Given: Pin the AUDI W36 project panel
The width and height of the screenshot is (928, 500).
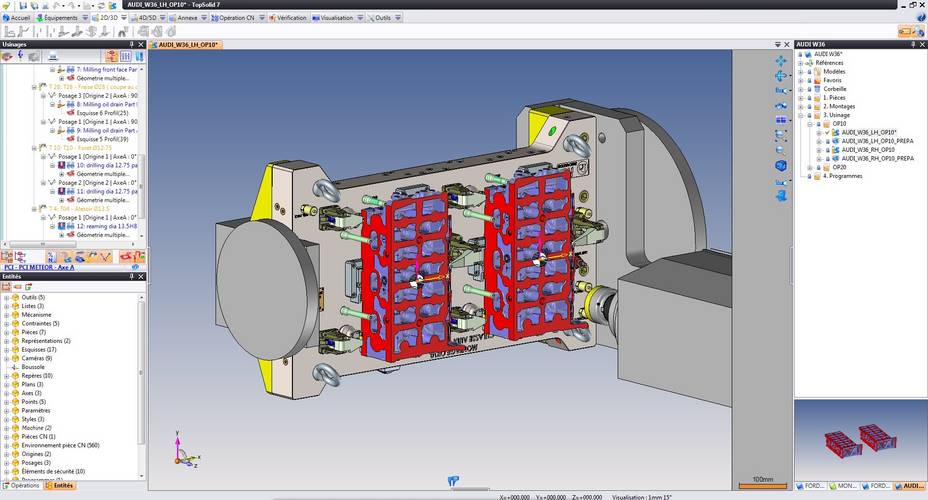Looking at the screenshot, I should pos(912,44).
